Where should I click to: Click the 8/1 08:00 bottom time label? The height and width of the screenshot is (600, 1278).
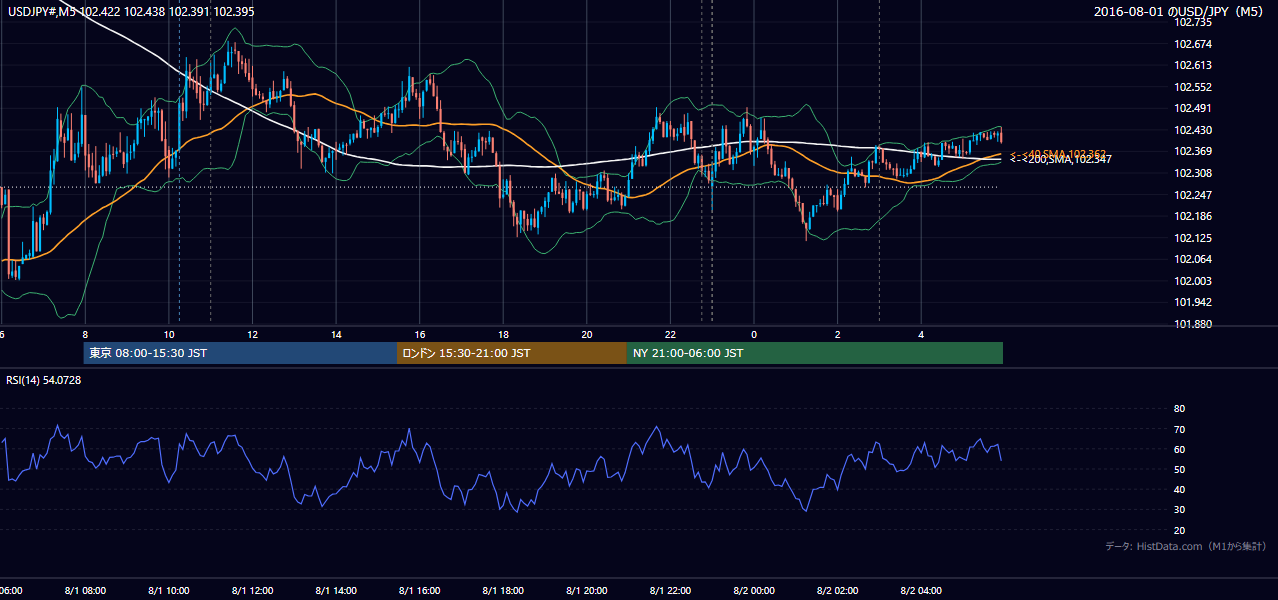click(84, 591)
